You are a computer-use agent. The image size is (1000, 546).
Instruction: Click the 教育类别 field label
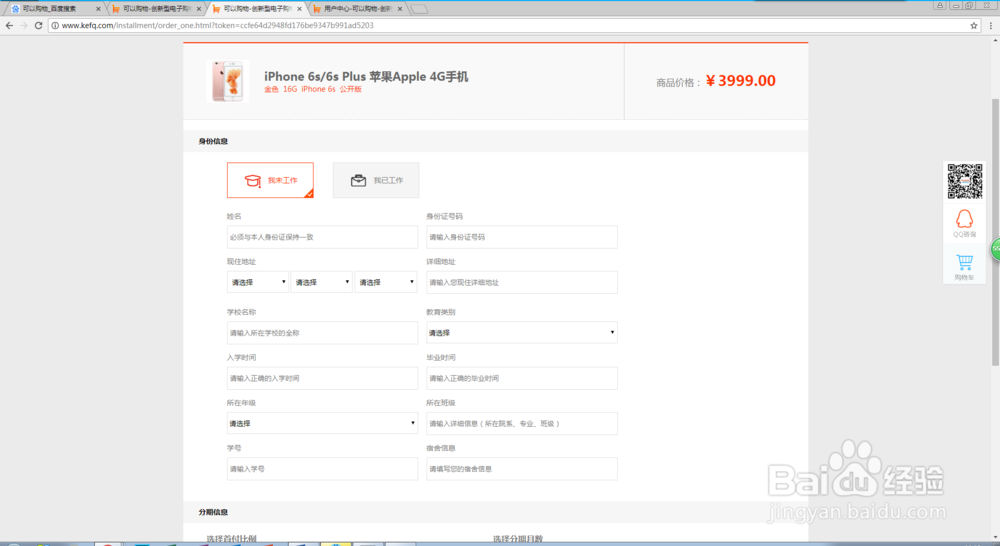441,312
